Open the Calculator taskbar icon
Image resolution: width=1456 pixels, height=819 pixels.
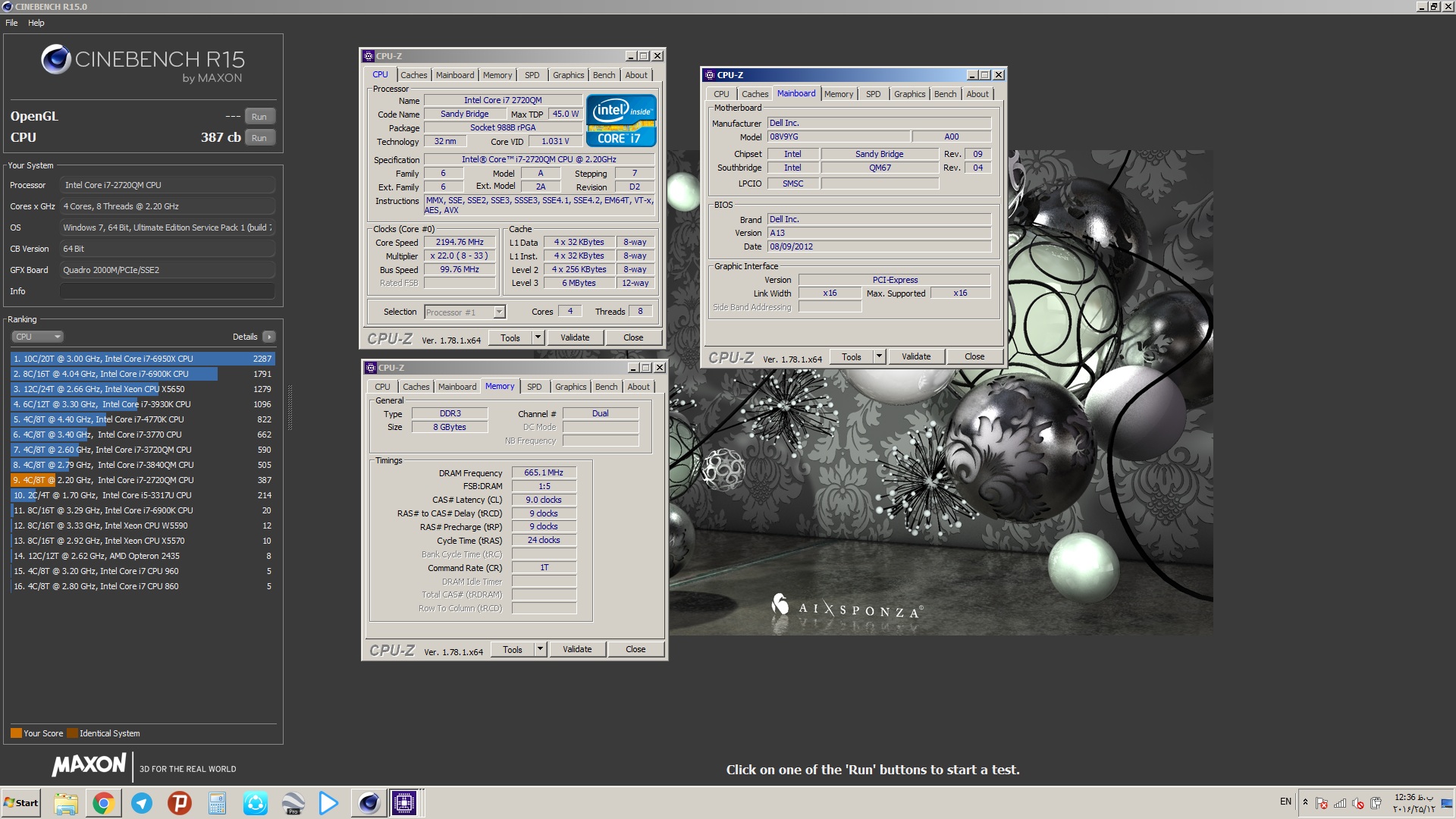(x=218, y=803)
